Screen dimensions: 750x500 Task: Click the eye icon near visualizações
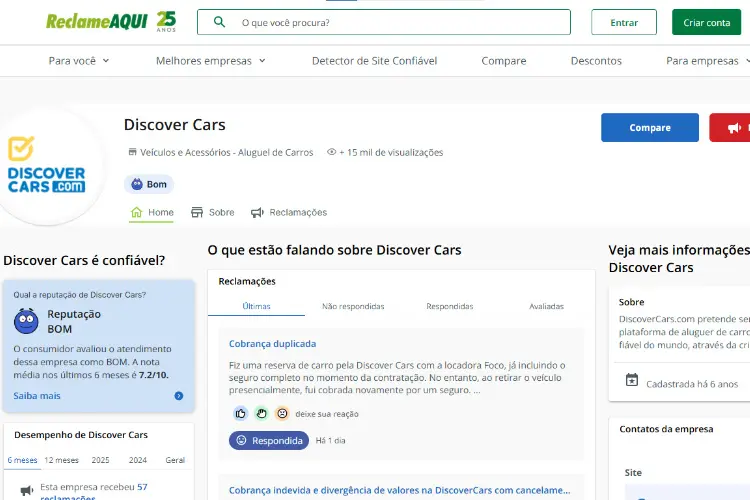331,152
